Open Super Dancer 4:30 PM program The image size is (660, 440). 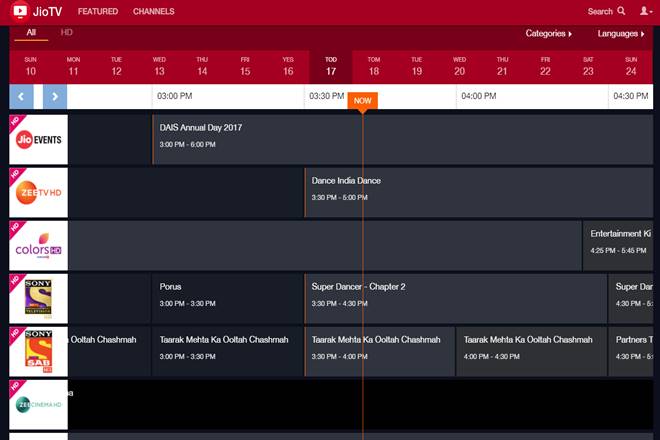(x=631, y=299)
